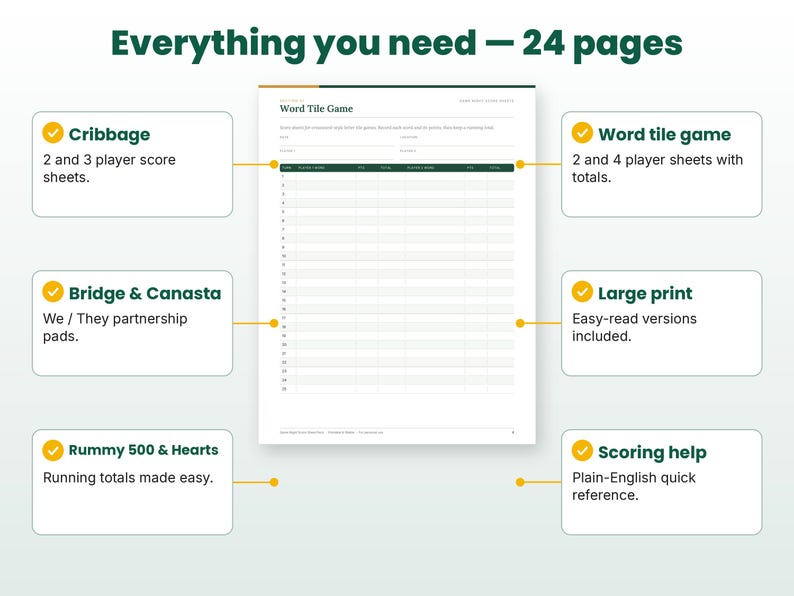Select the Rummy 500 & Hearts heading
The width and height of the screenshot is (794, 596).
pyautogui.click(x=143, y=450)
